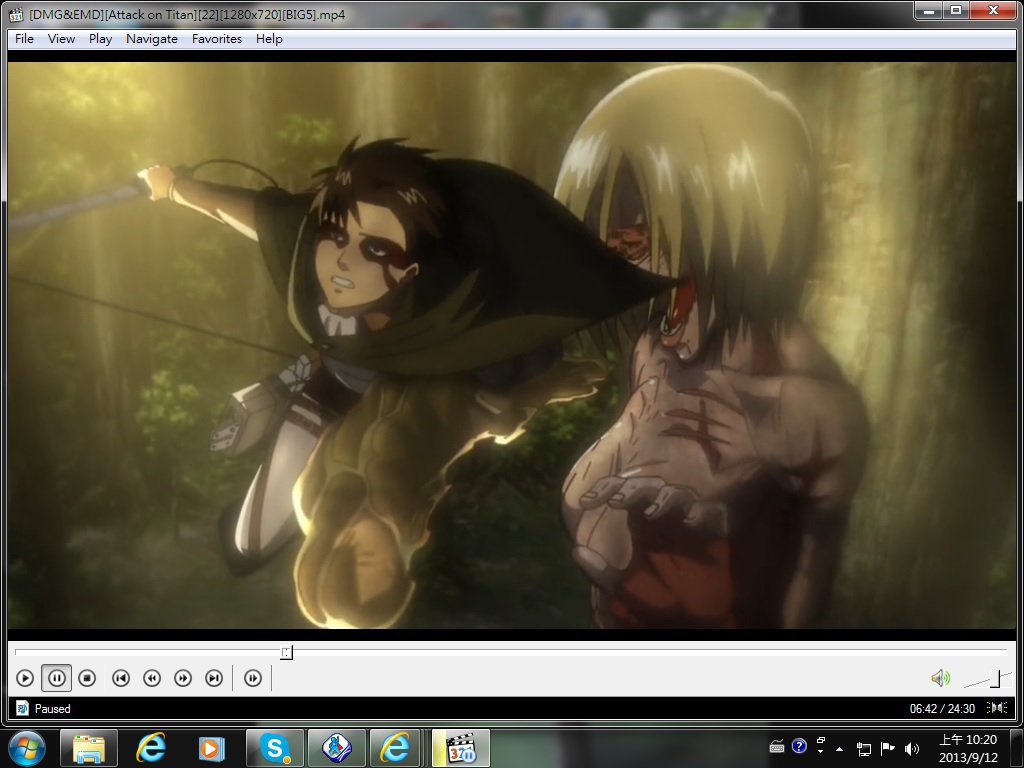Click the Show Desktop button
1024x768 pixels.
[1017, 748]
